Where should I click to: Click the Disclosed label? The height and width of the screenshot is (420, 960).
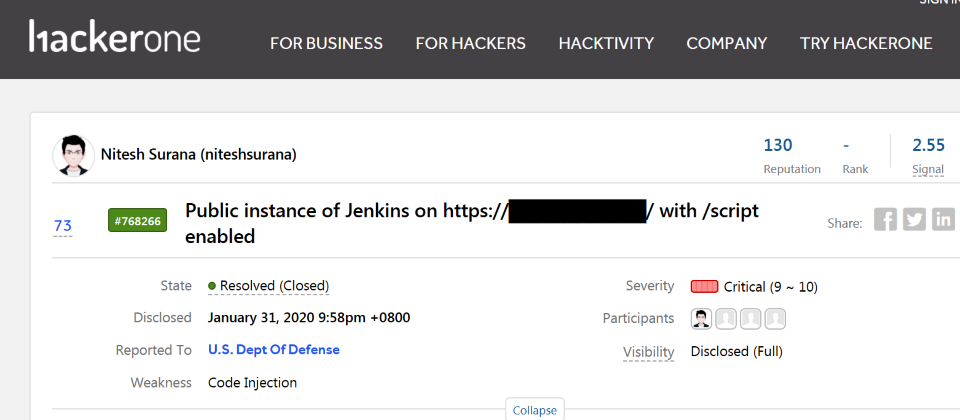click(x=162, y=318)
